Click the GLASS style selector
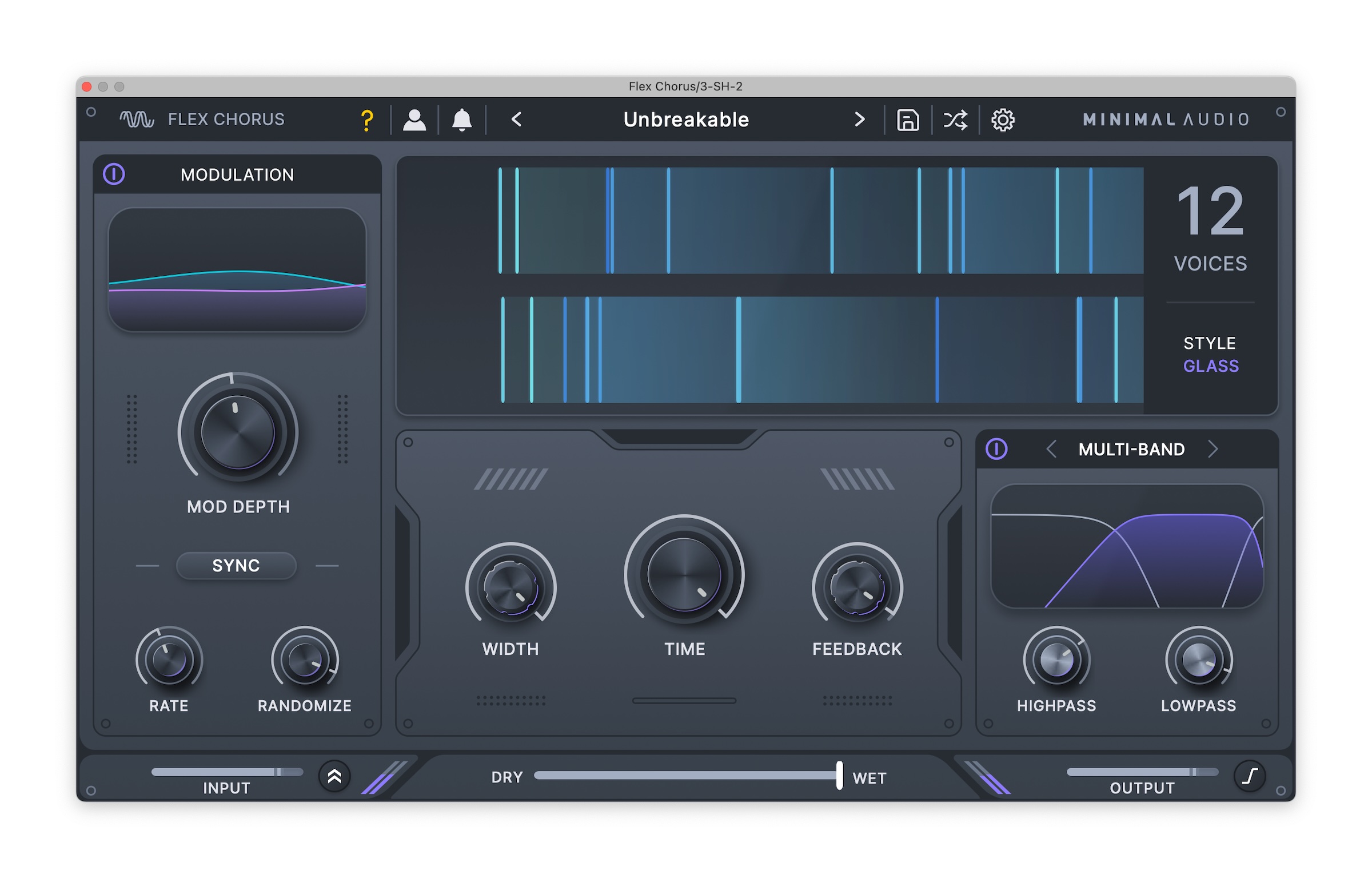 click(x=1211, y=366)
